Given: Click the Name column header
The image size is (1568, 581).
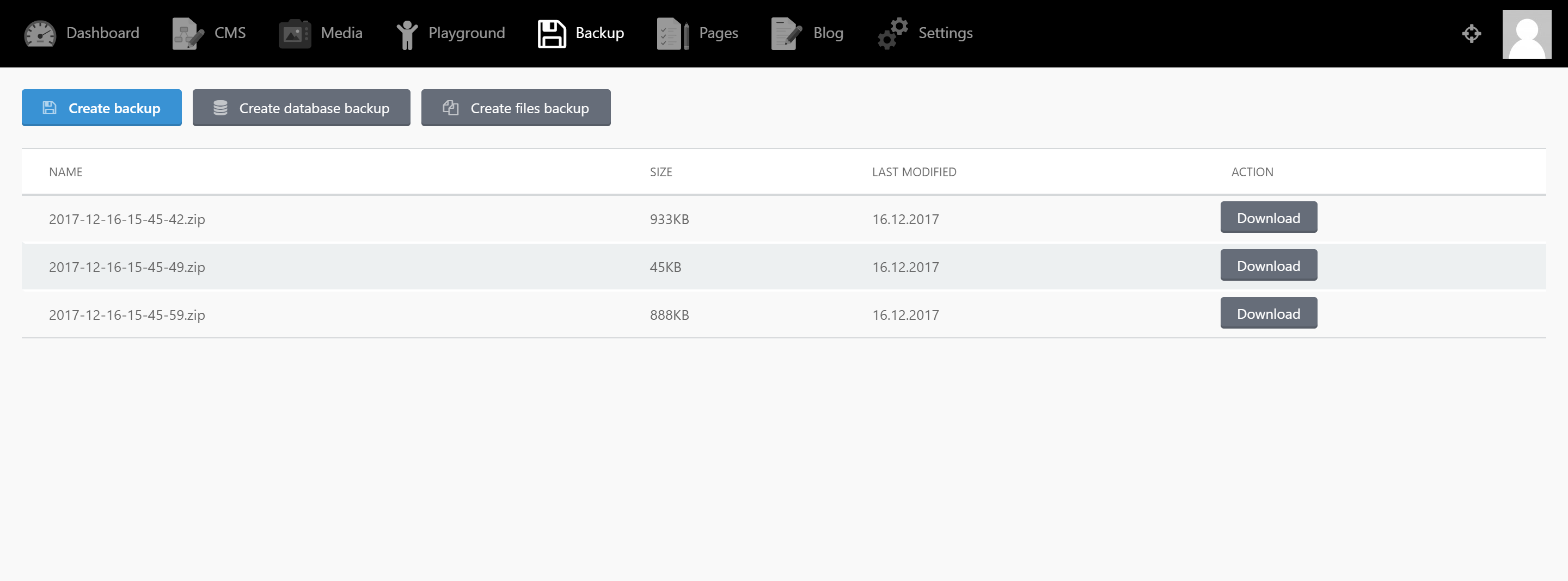Looking at the screenshot, I should coord(66,172).
